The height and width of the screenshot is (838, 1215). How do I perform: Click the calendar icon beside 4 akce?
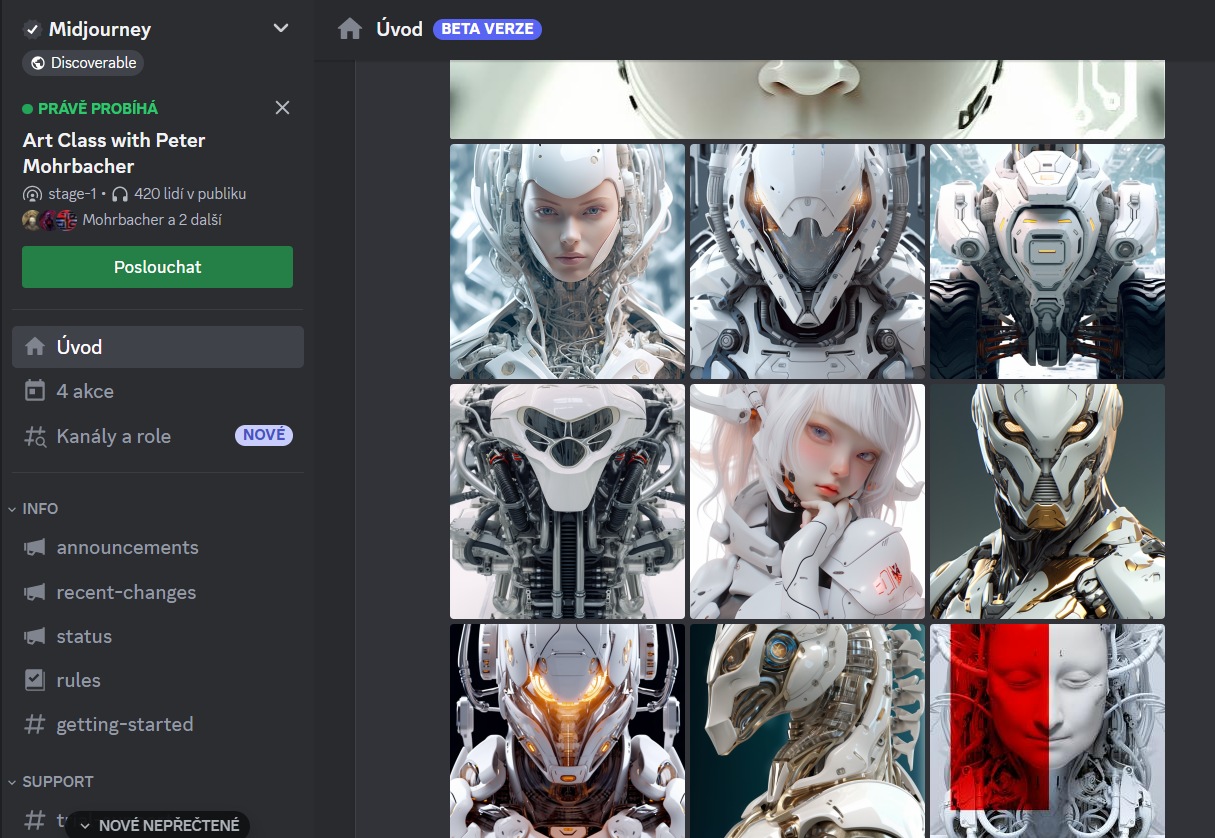click(x=35, y=391)
